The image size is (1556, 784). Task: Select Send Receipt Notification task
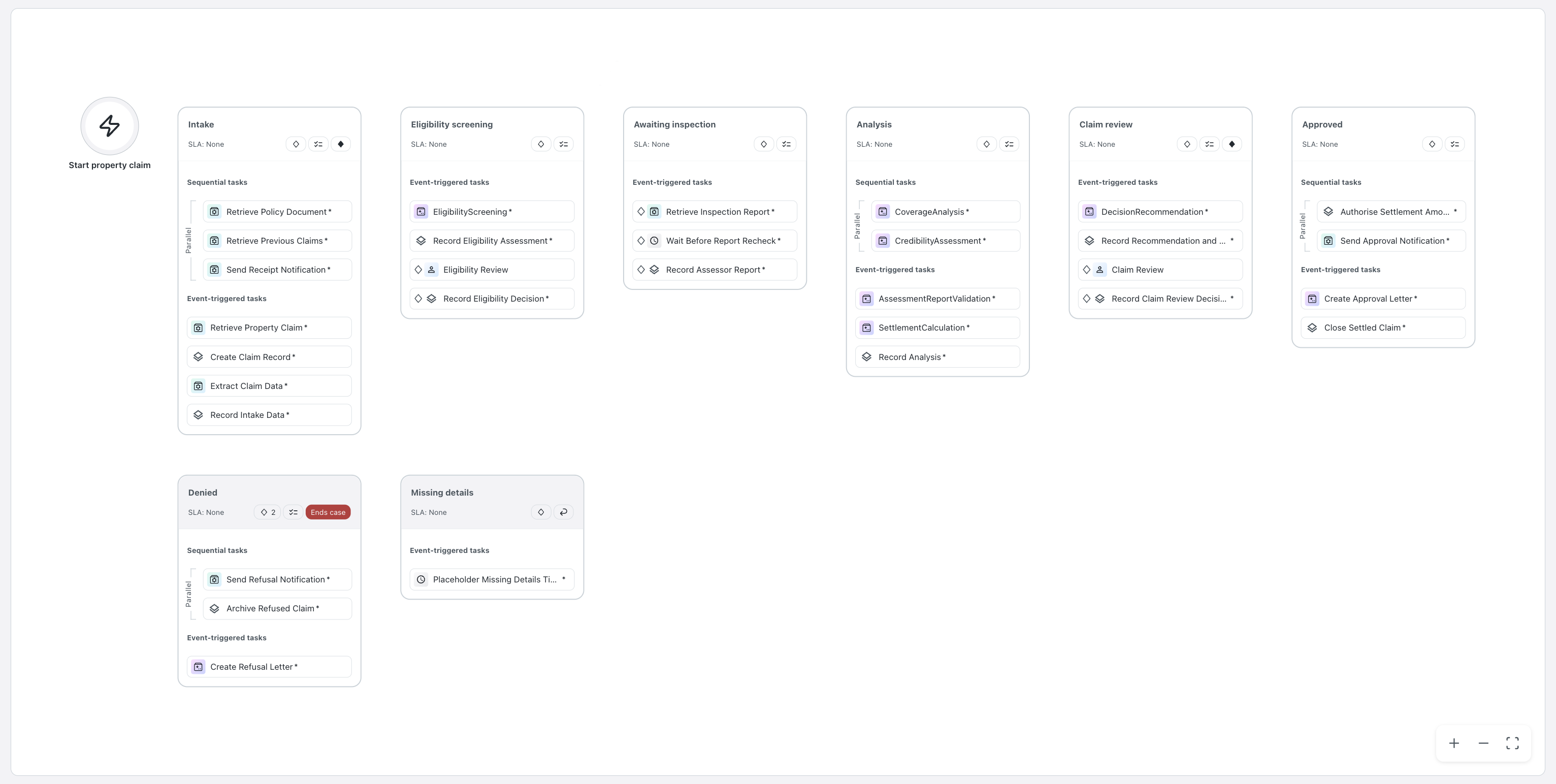[x=277, y=270]
